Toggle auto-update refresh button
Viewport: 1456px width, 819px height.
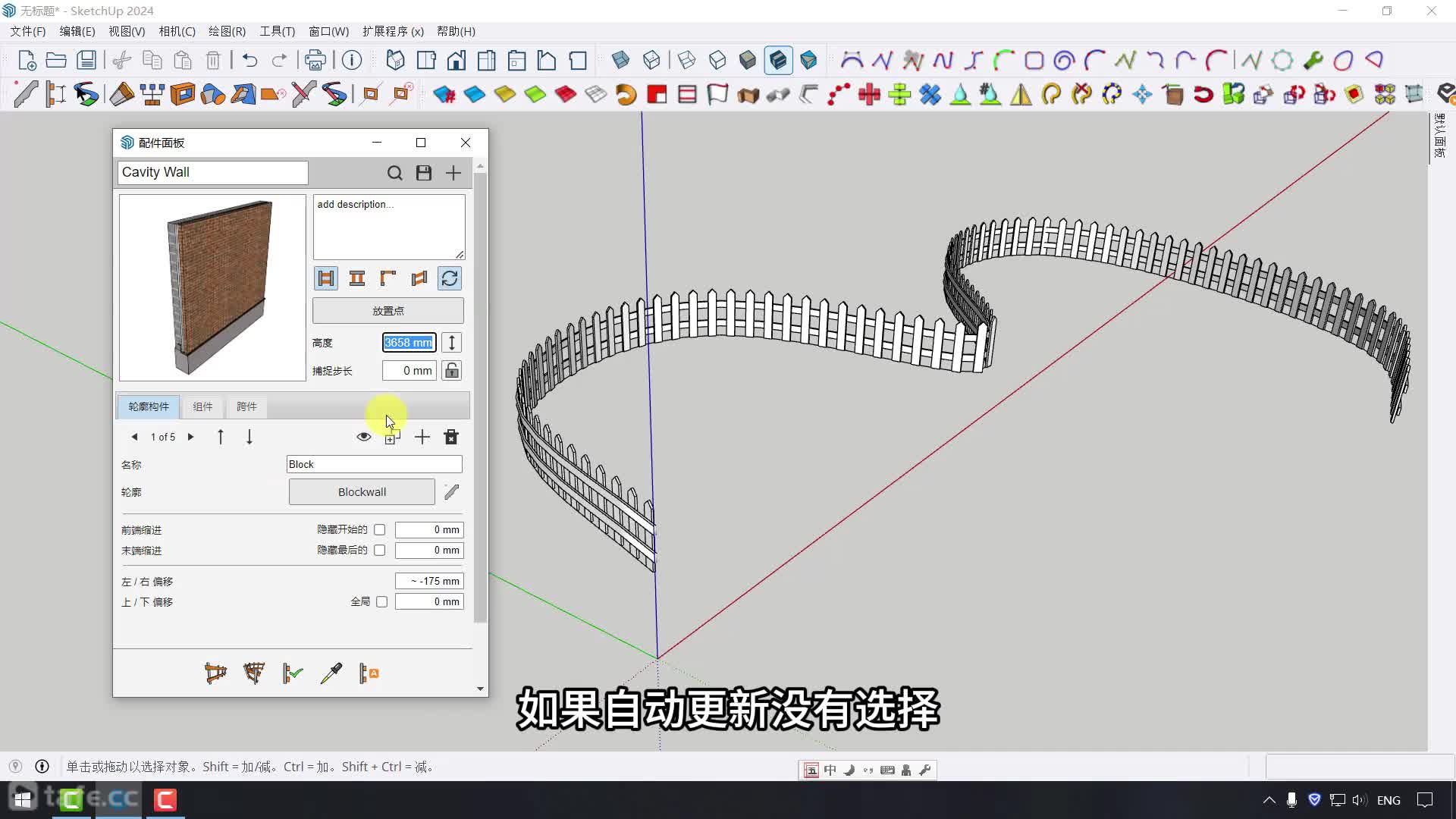pos(450,278)
